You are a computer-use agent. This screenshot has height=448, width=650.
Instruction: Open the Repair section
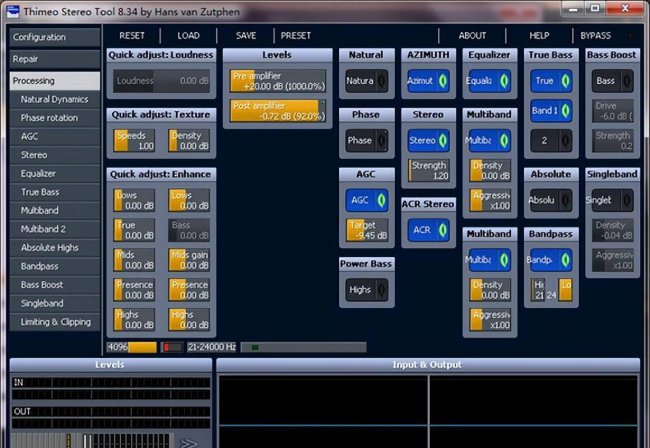[55, 59]
